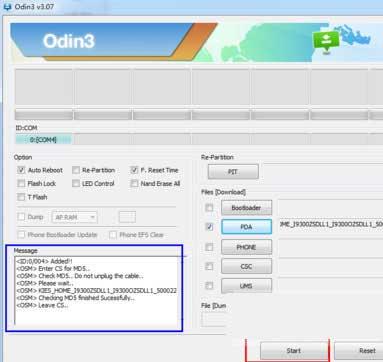383x362 pixels.
Task: Click the Bootloader file button
Action: pyautogui.click(x=246, y=208)
